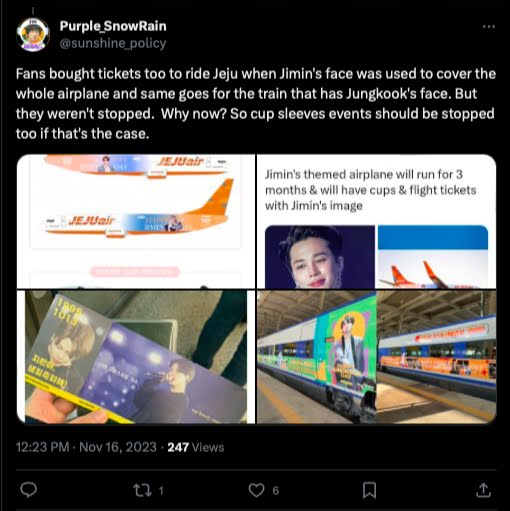Open the @sunshine_policy handle link
The image size is (510, 511).
(x=113, y=43)
